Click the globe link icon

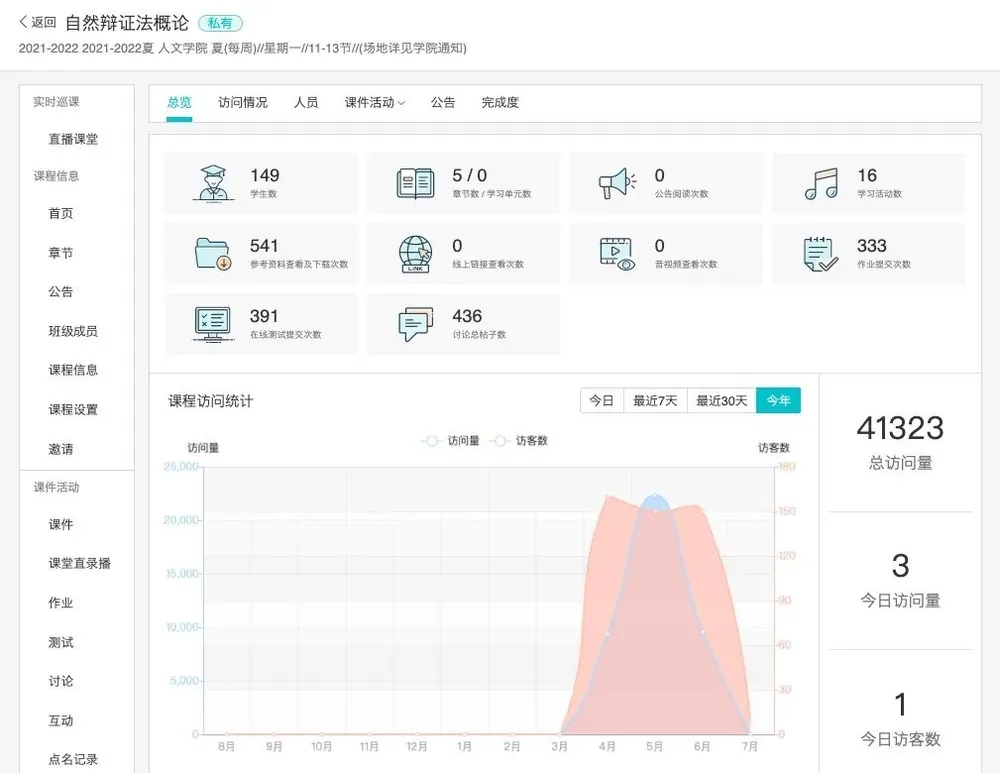(x=415, y=254)
